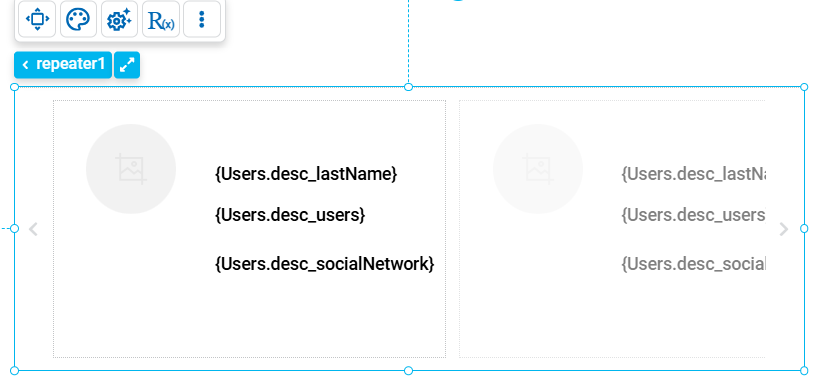Open the three-dot more options menu

tap(202, 19)
